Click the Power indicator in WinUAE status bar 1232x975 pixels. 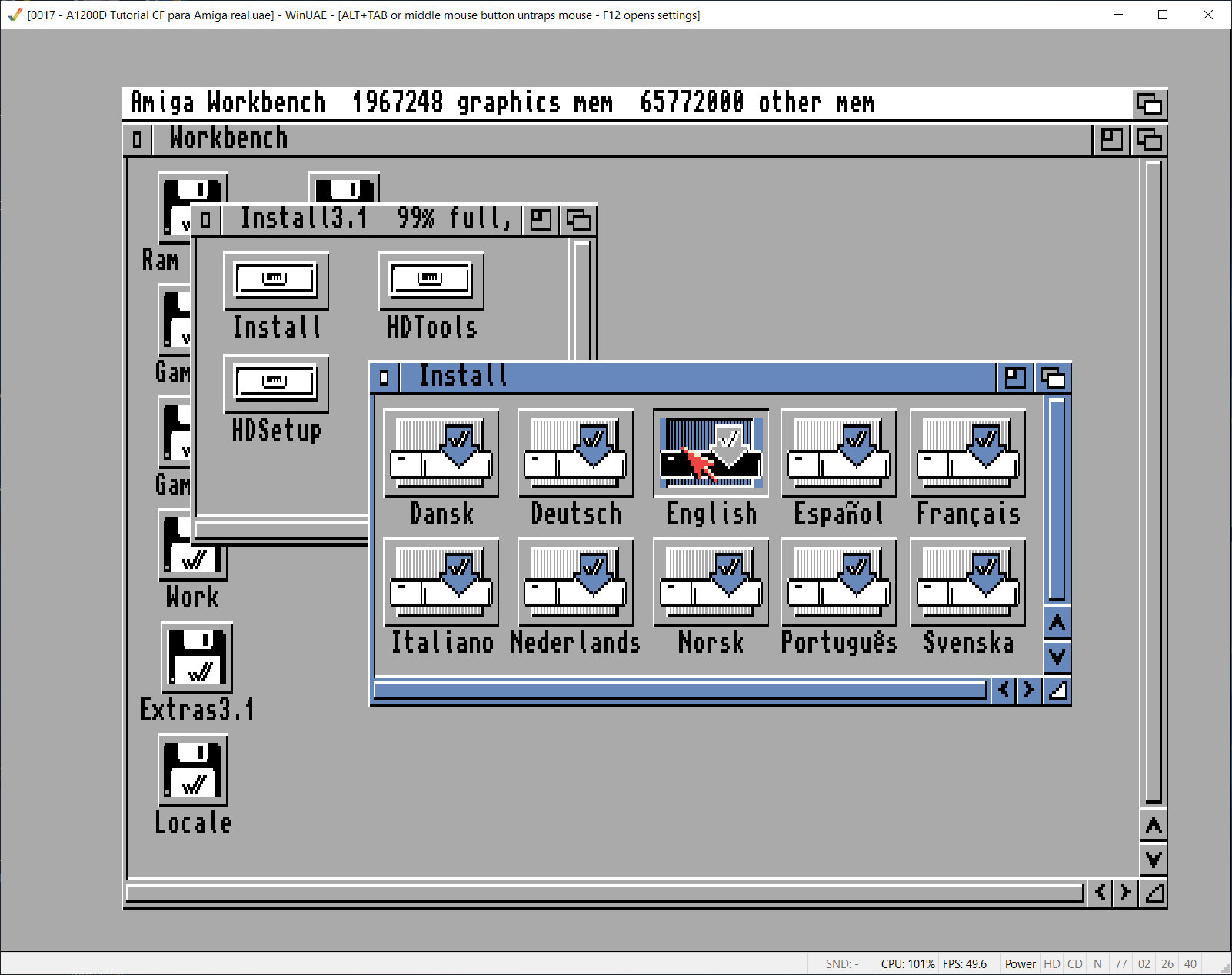coord(1020,963)
